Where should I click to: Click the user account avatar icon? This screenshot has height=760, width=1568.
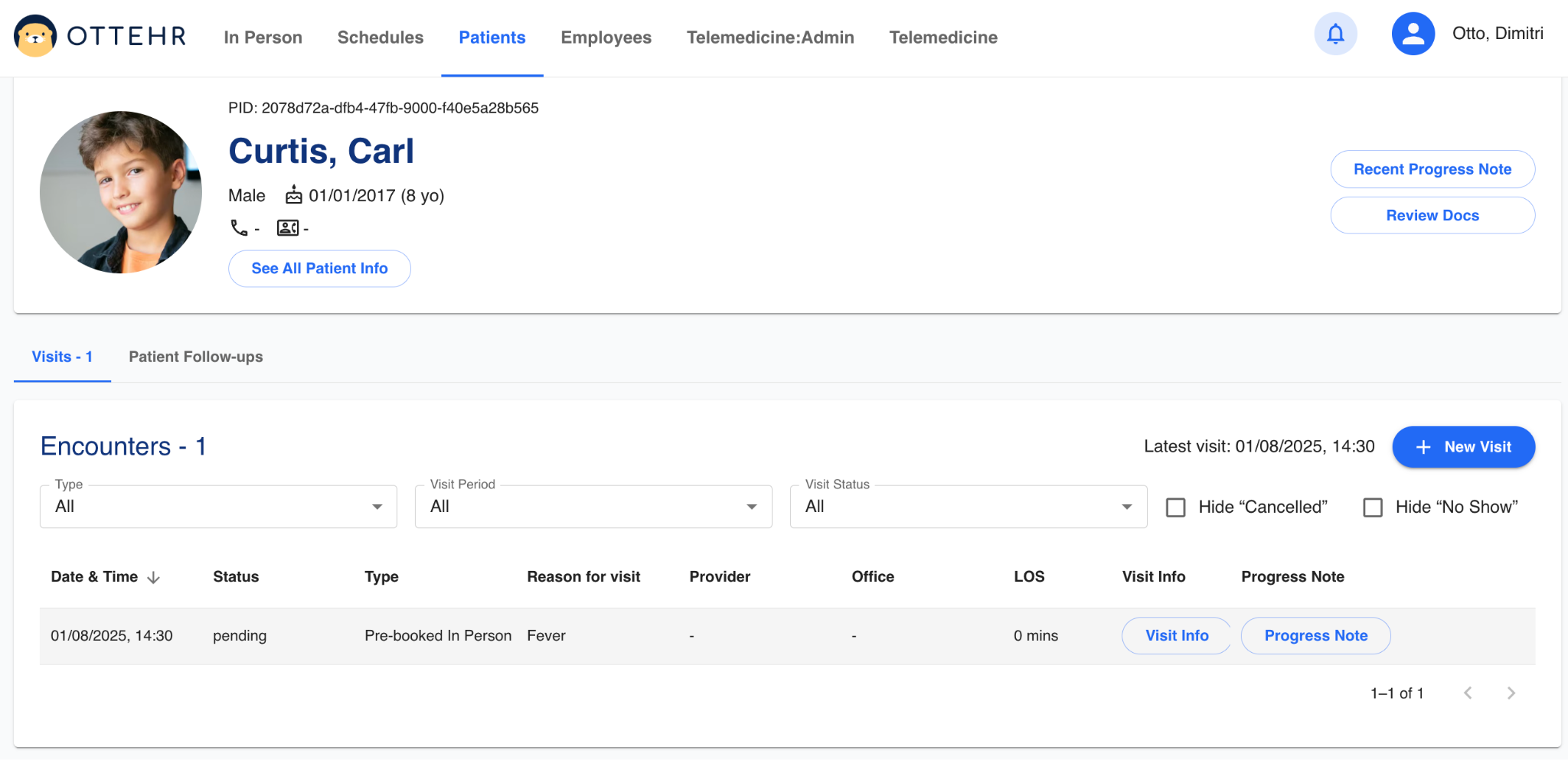pos(1413,34)
